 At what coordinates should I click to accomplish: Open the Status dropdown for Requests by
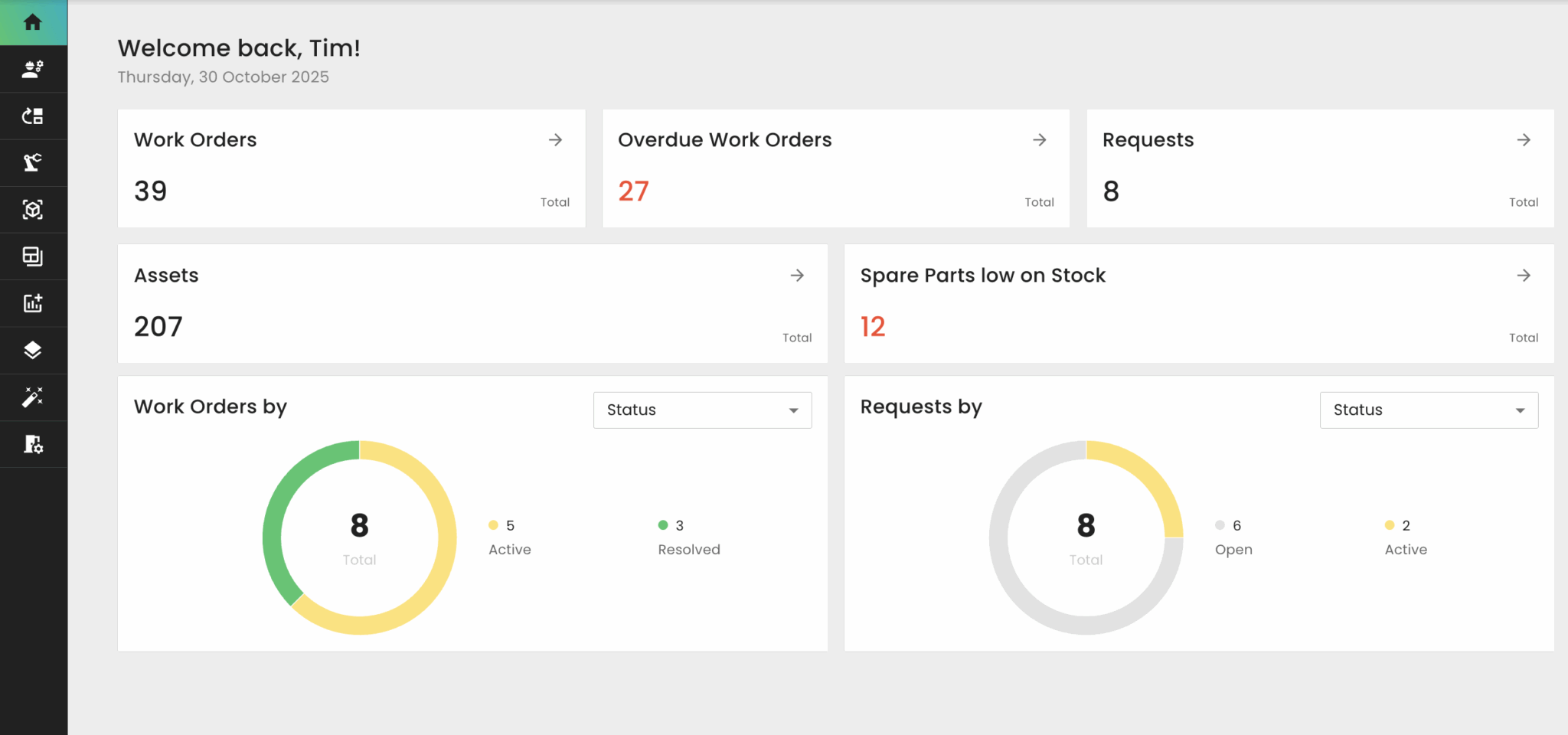pos(1428,410)
